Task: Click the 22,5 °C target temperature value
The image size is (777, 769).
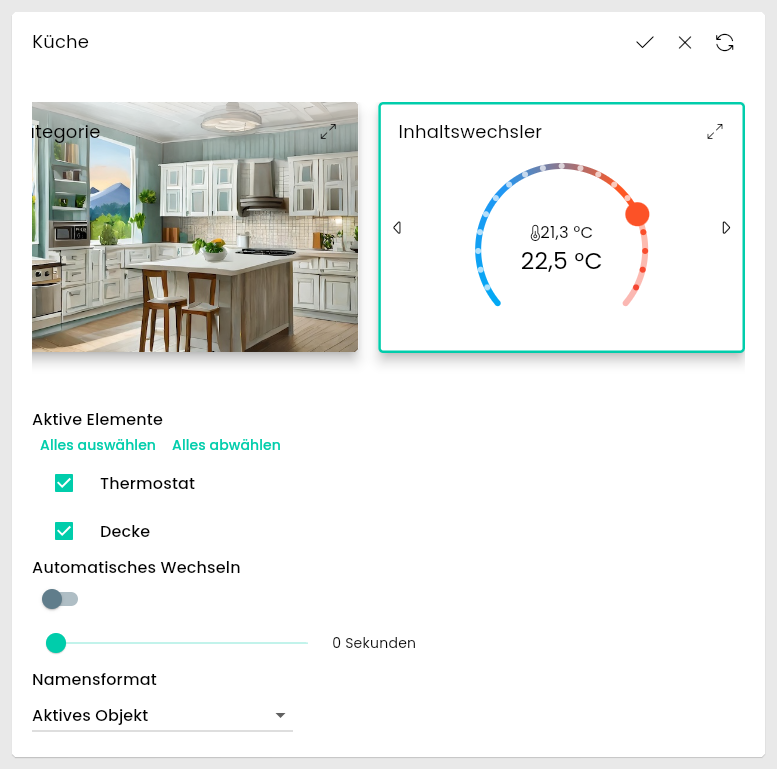Action: (561, 262)
